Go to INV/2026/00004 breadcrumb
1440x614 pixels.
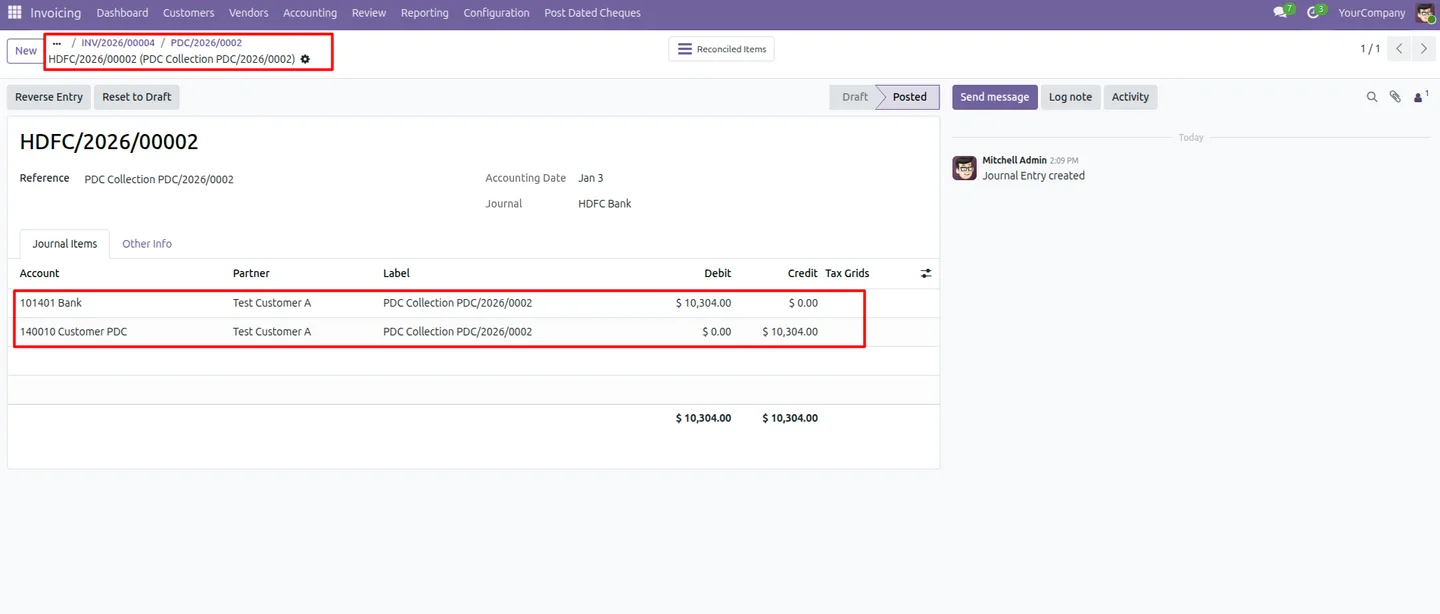click(118, 43)
